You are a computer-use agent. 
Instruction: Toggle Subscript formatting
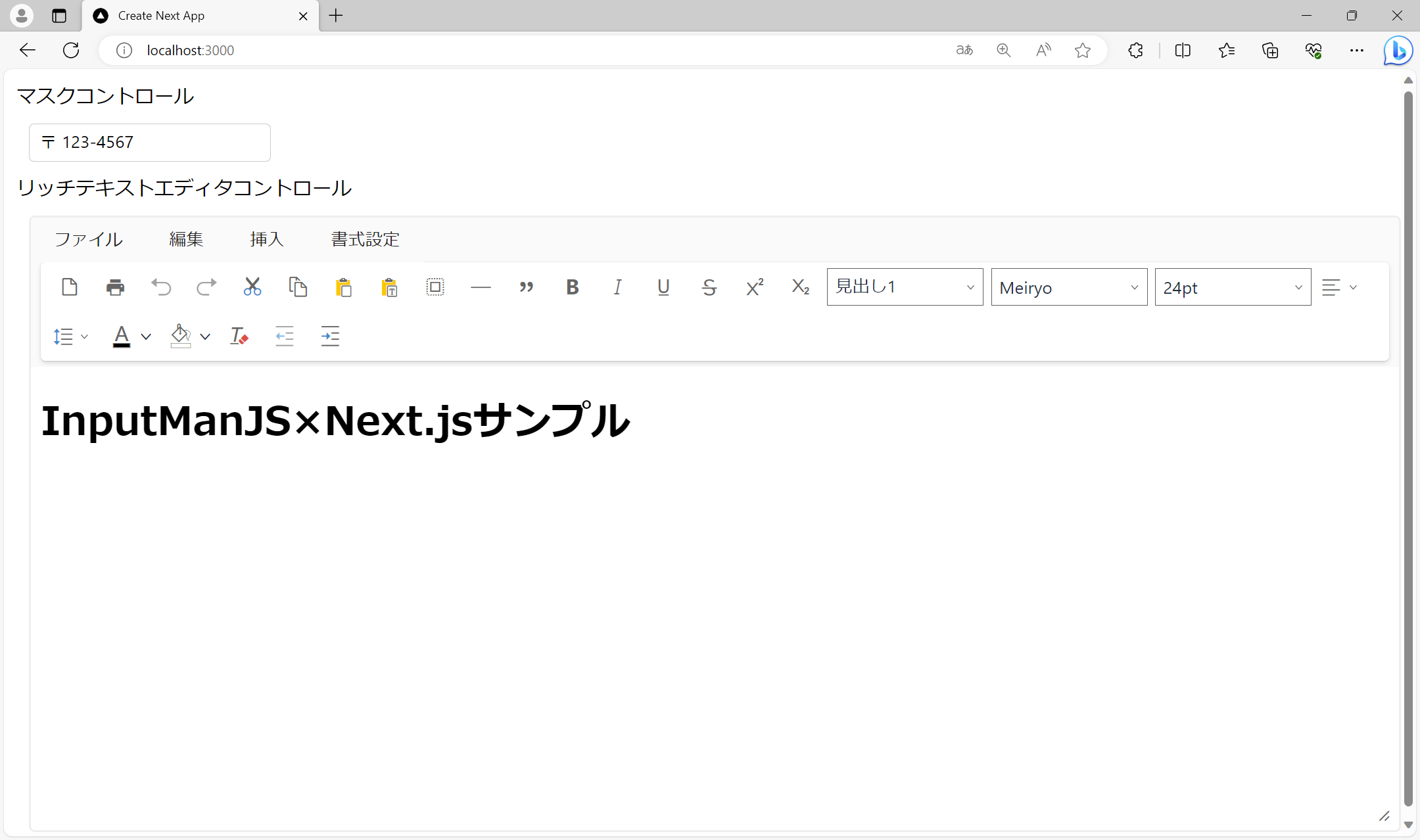[801, 287]
